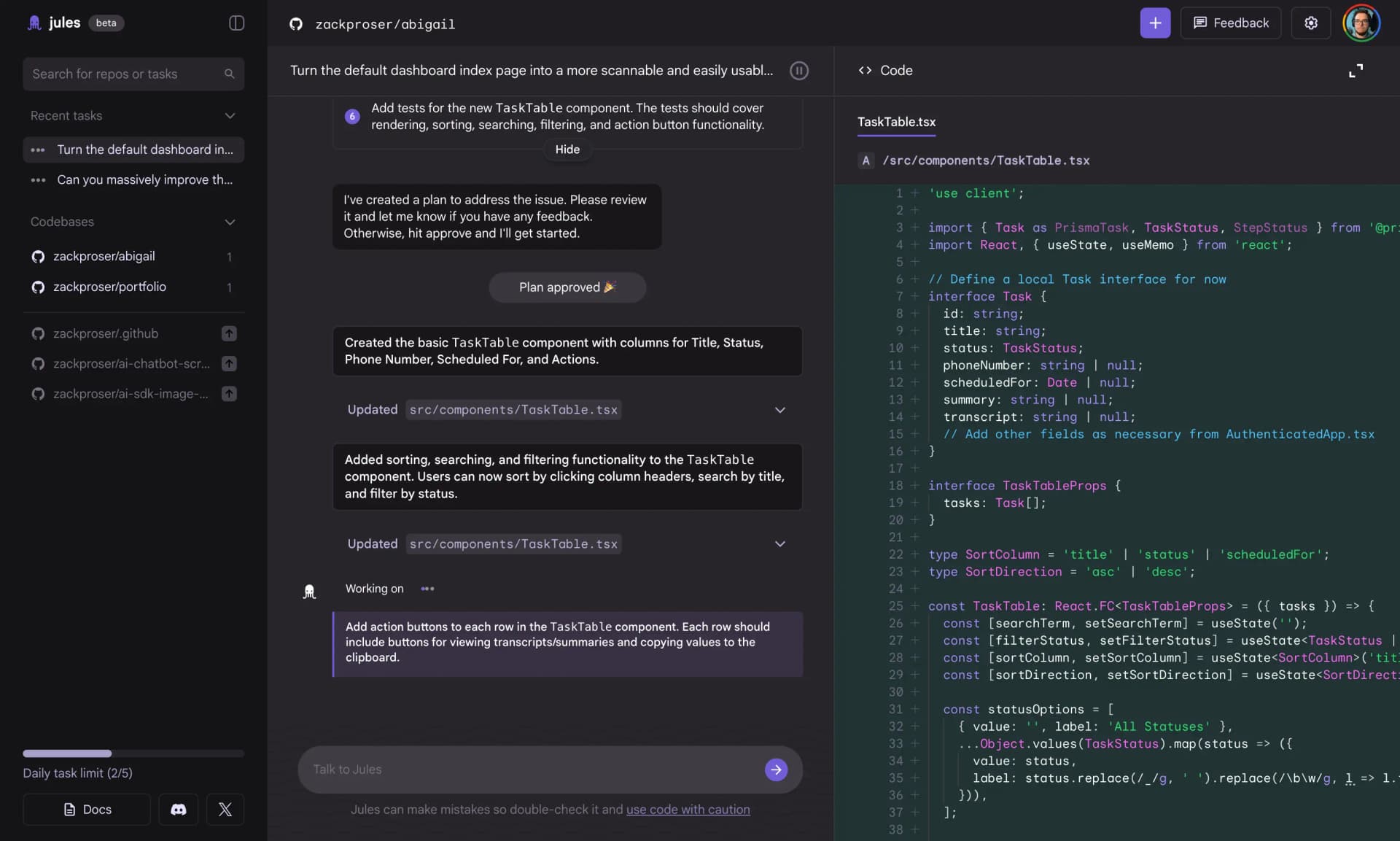
Task: Send message with the arrow icon
Action: click(775, 770)
